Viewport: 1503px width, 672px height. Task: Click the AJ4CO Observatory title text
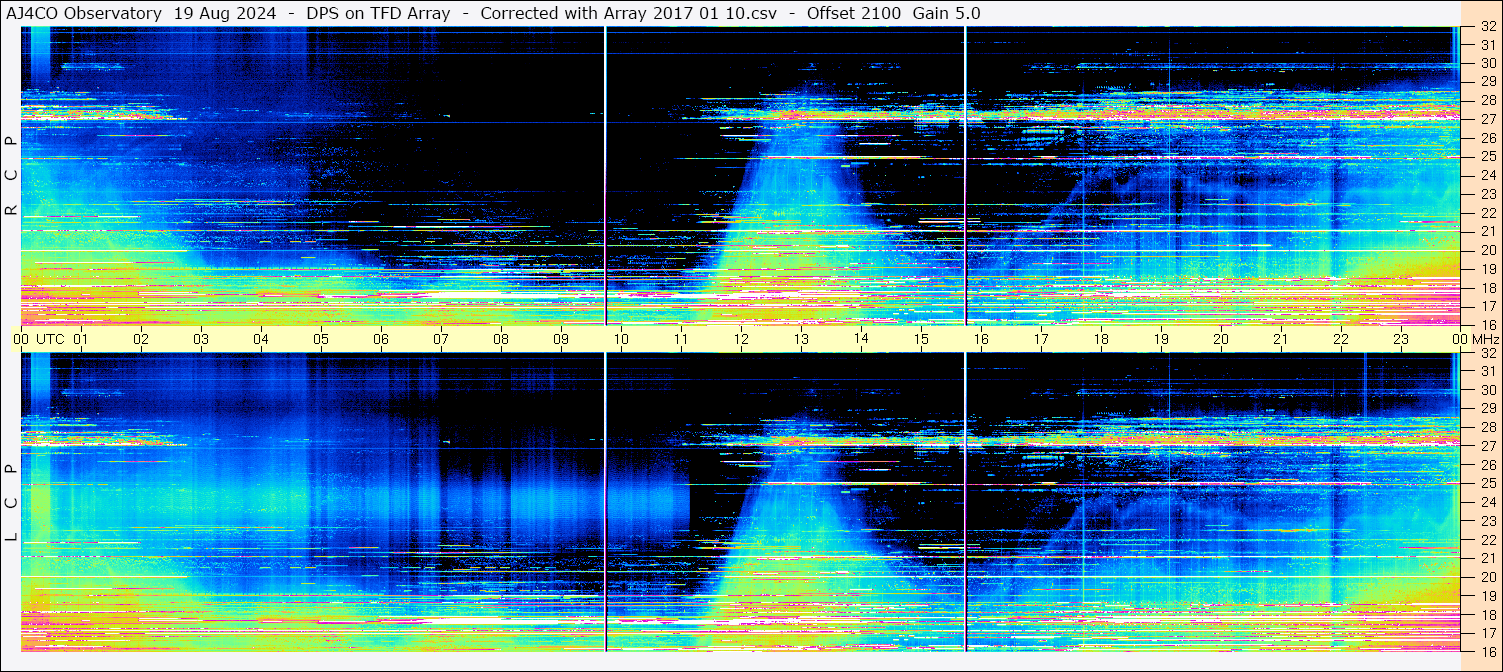[82, 13]
